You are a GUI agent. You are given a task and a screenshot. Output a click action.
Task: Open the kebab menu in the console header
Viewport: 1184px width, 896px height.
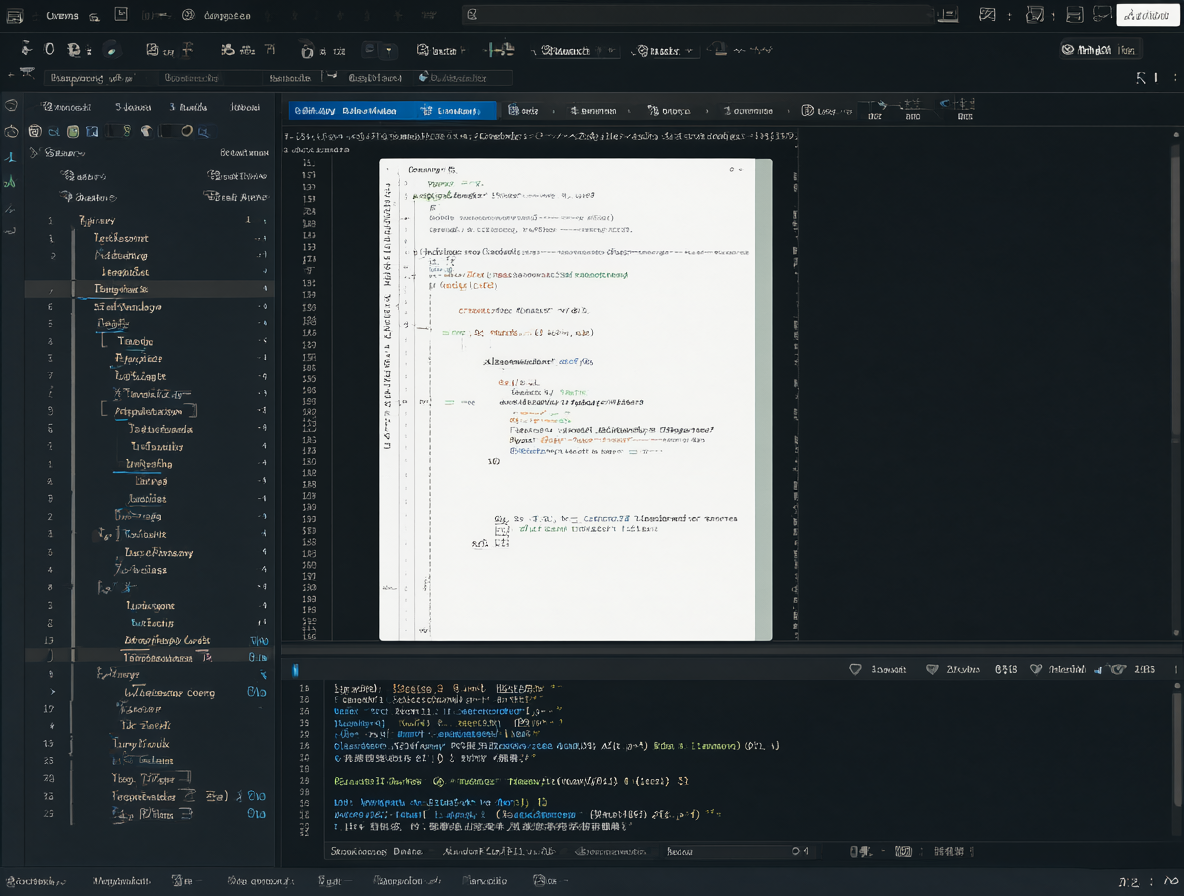[x=1175, y=669]
